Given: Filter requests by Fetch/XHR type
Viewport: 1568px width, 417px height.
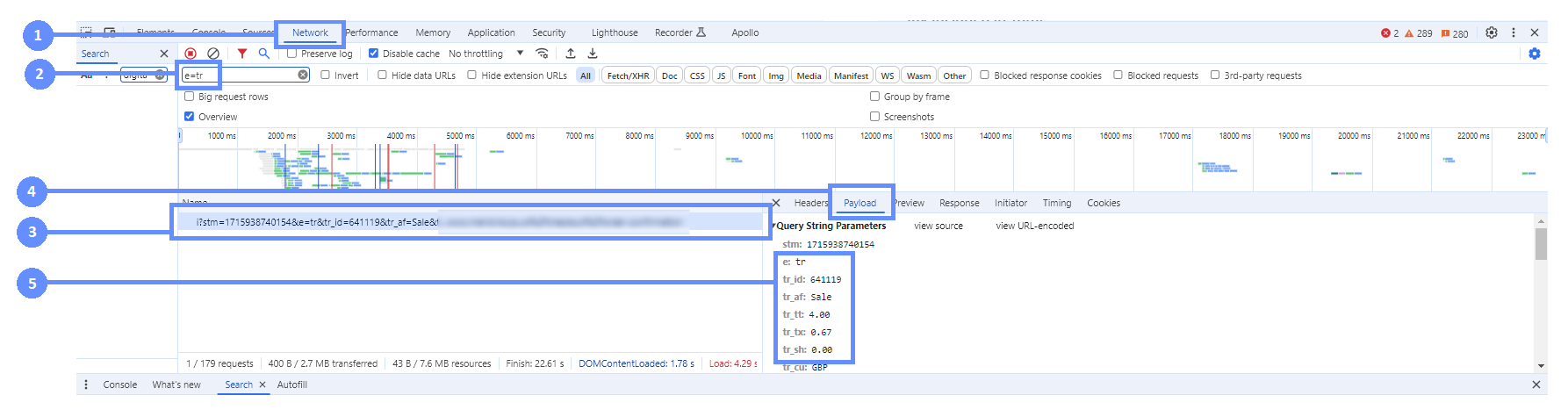Looking at the screenshot, I should [628, 75].
